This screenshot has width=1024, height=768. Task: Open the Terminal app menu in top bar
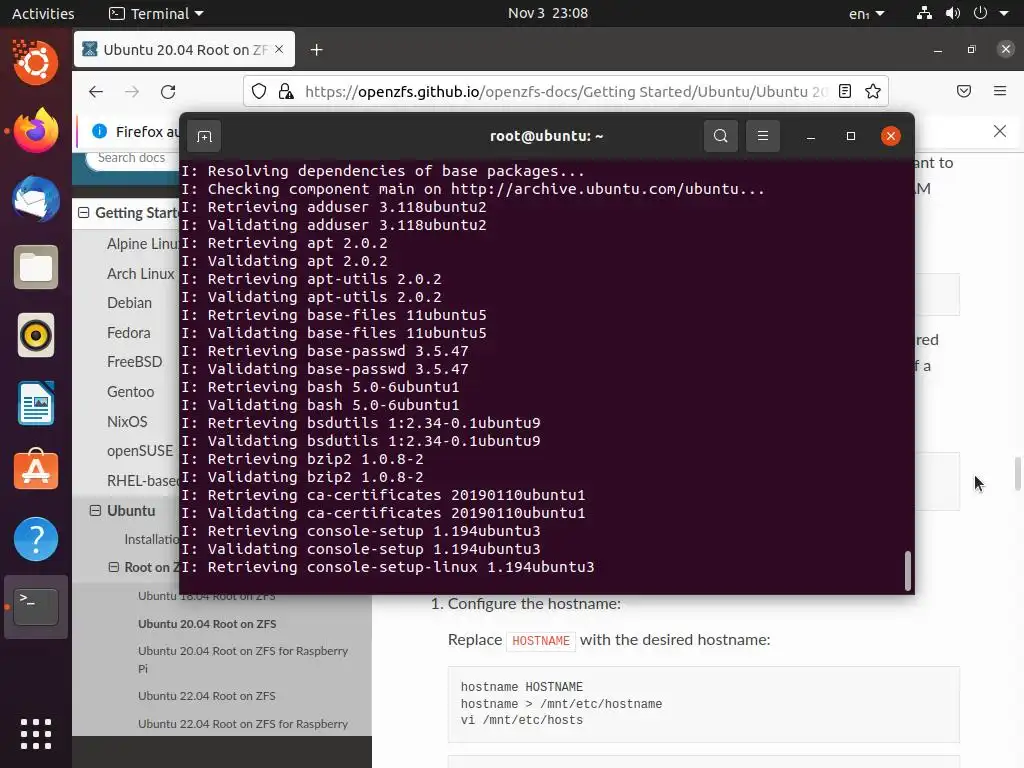click(x=156, y=13)
